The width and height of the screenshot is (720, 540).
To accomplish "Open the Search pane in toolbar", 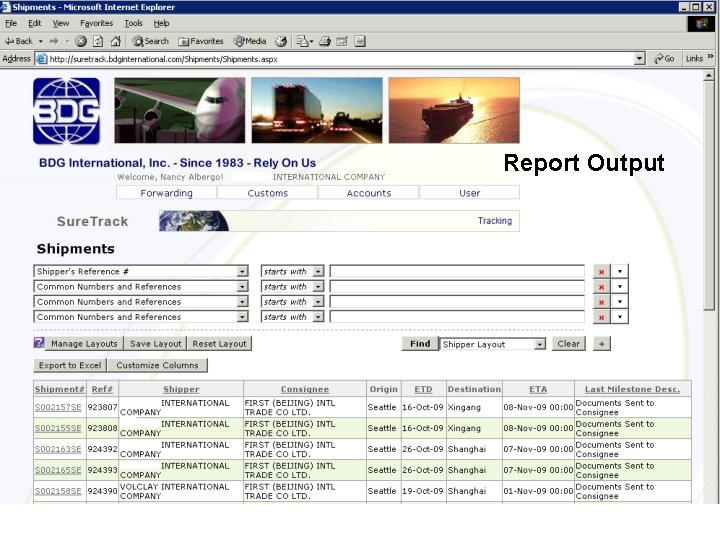I will [151, 41].
